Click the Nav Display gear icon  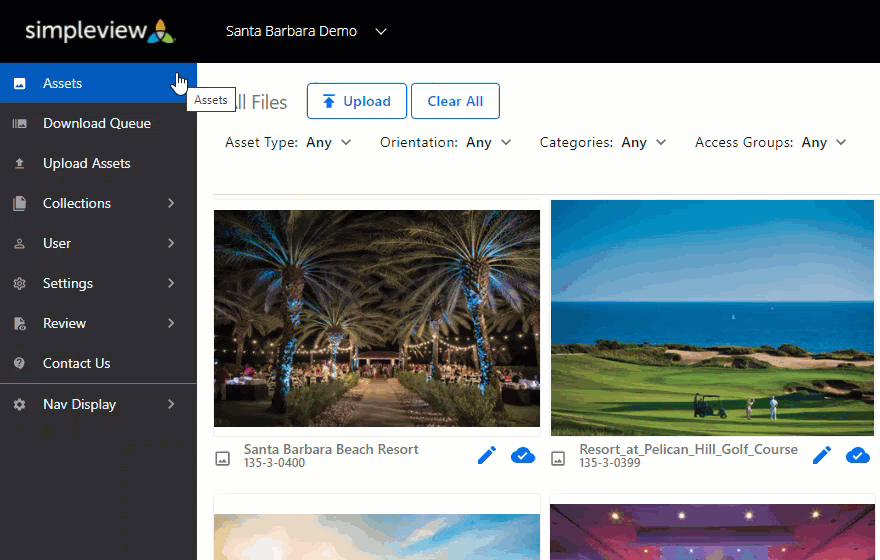(20, 404)
